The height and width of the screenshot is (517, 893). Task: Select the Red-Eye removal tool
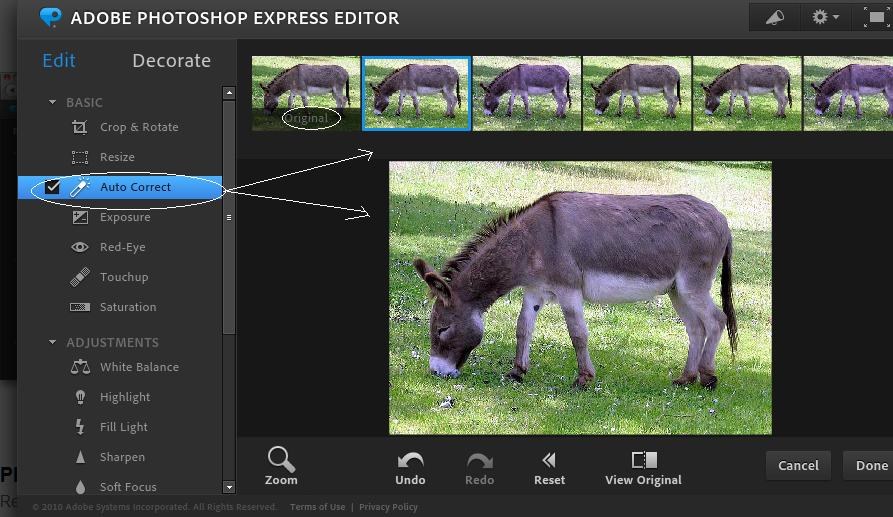122,247
